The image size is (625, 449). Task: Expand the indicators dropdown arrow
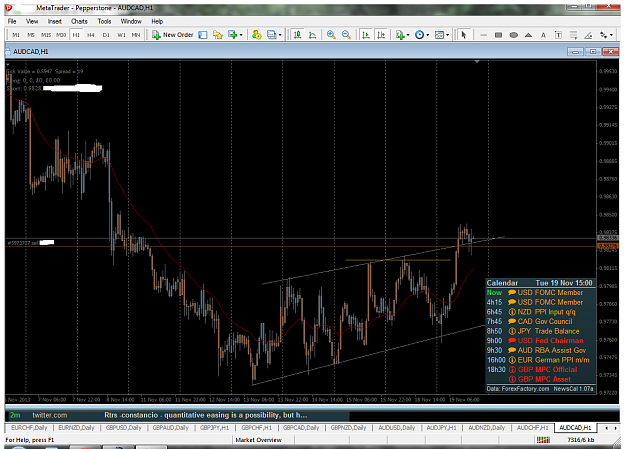(408, 35)
